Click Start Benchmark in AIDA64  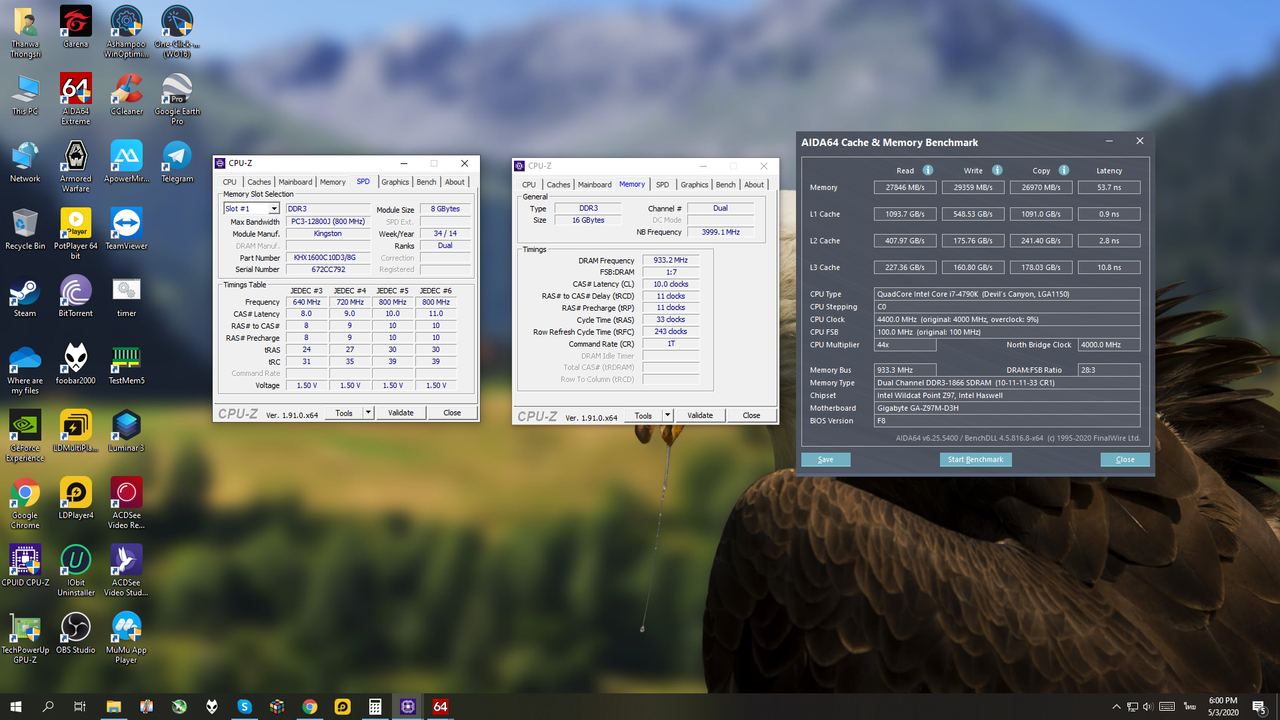tap(975, 459)
